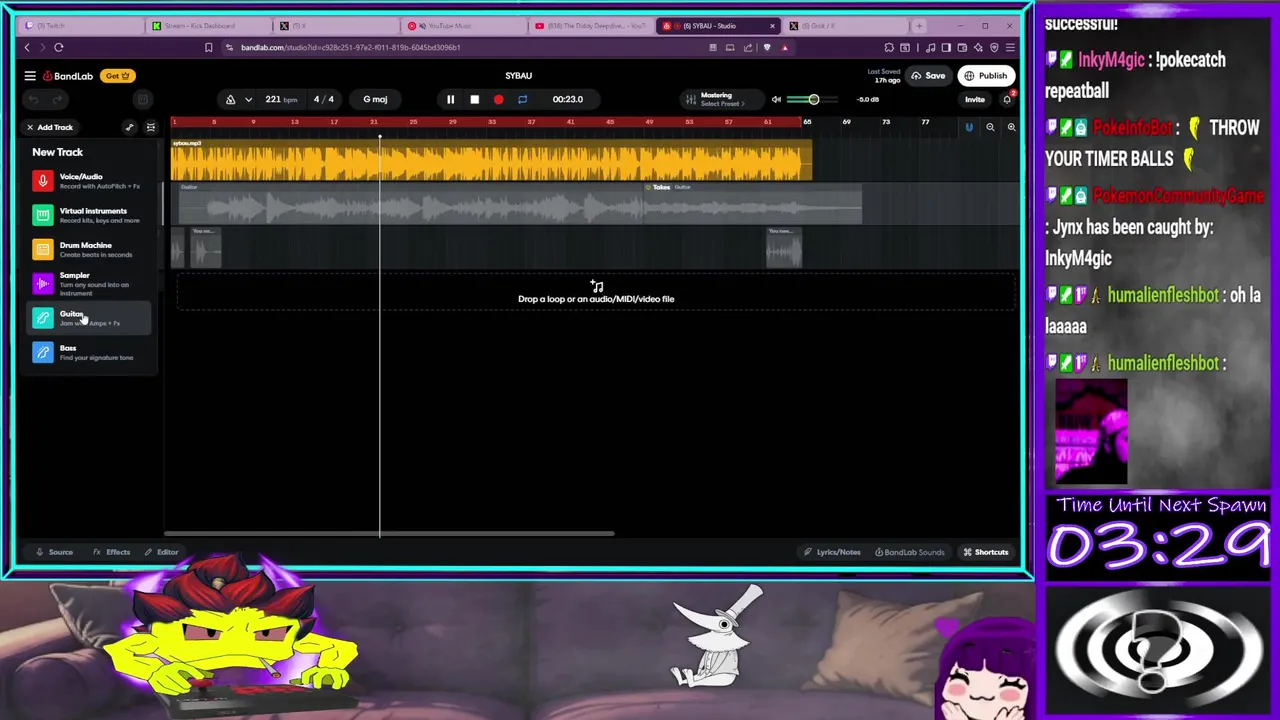Expand the metronome options dropdown
Image resolution: width=1280 pixels, height=720 pixels.
(x=248, y=99)
